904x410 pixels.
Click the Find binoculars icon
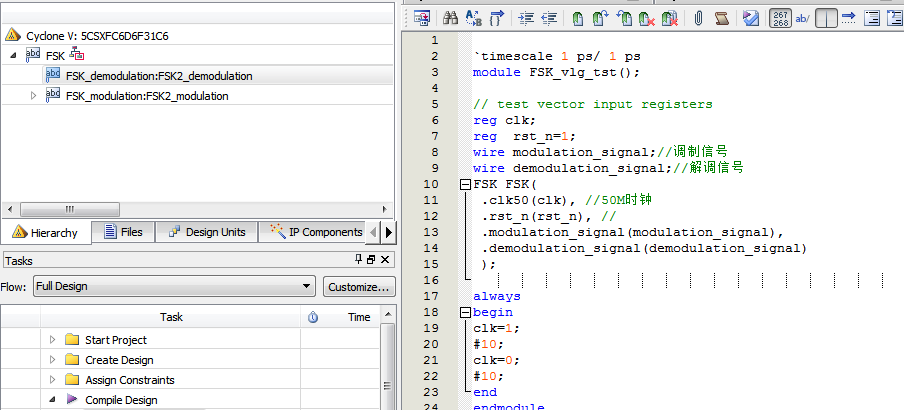(450, 18)
